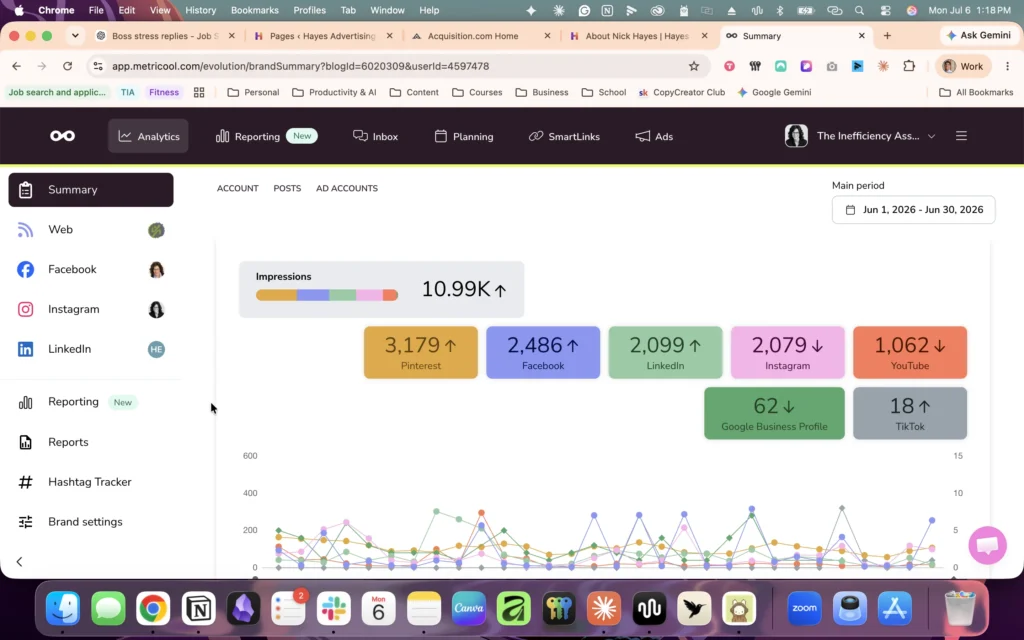Open SmartLinks in the top navigation
Viewport: 1024px width, 640px height.
click(564, 136)
